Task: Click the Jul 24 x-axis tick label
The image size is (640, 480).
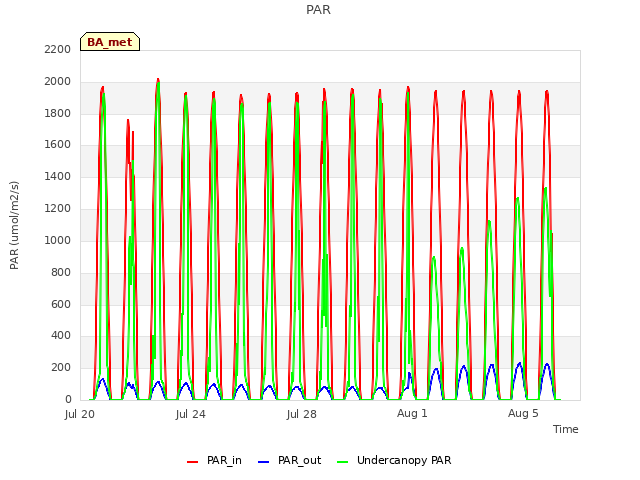Action: [x=191, y=414]
